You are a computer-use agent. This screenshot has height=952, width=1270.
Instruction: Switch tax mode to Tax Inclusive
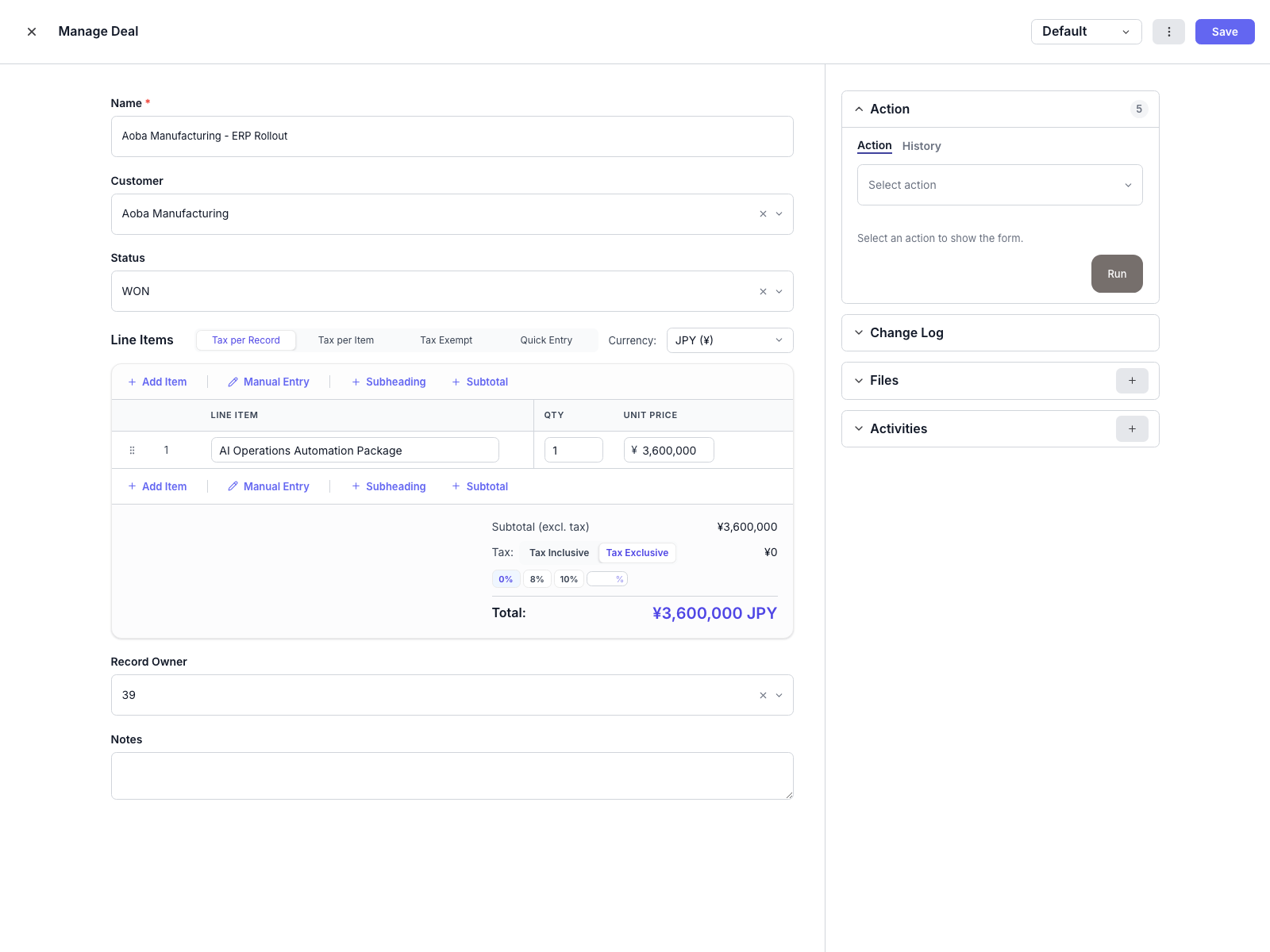tap(559, 552)
